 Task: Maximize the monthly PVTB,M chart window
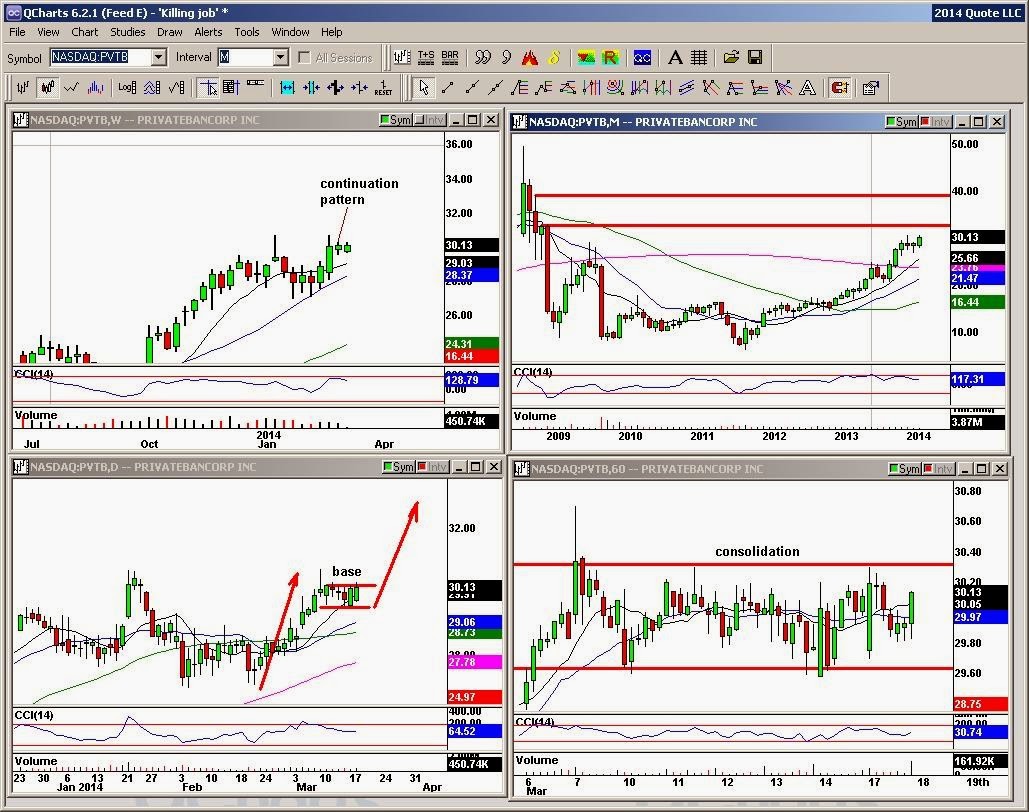978,121
